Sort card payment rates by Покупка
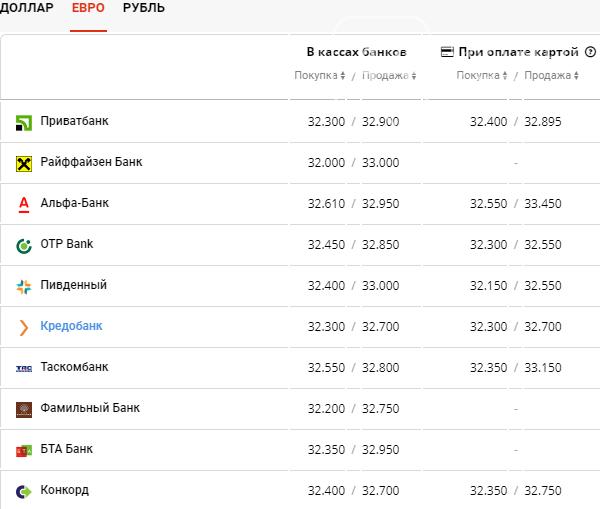This screenshot has height=509, width=600. coord(482,75)
